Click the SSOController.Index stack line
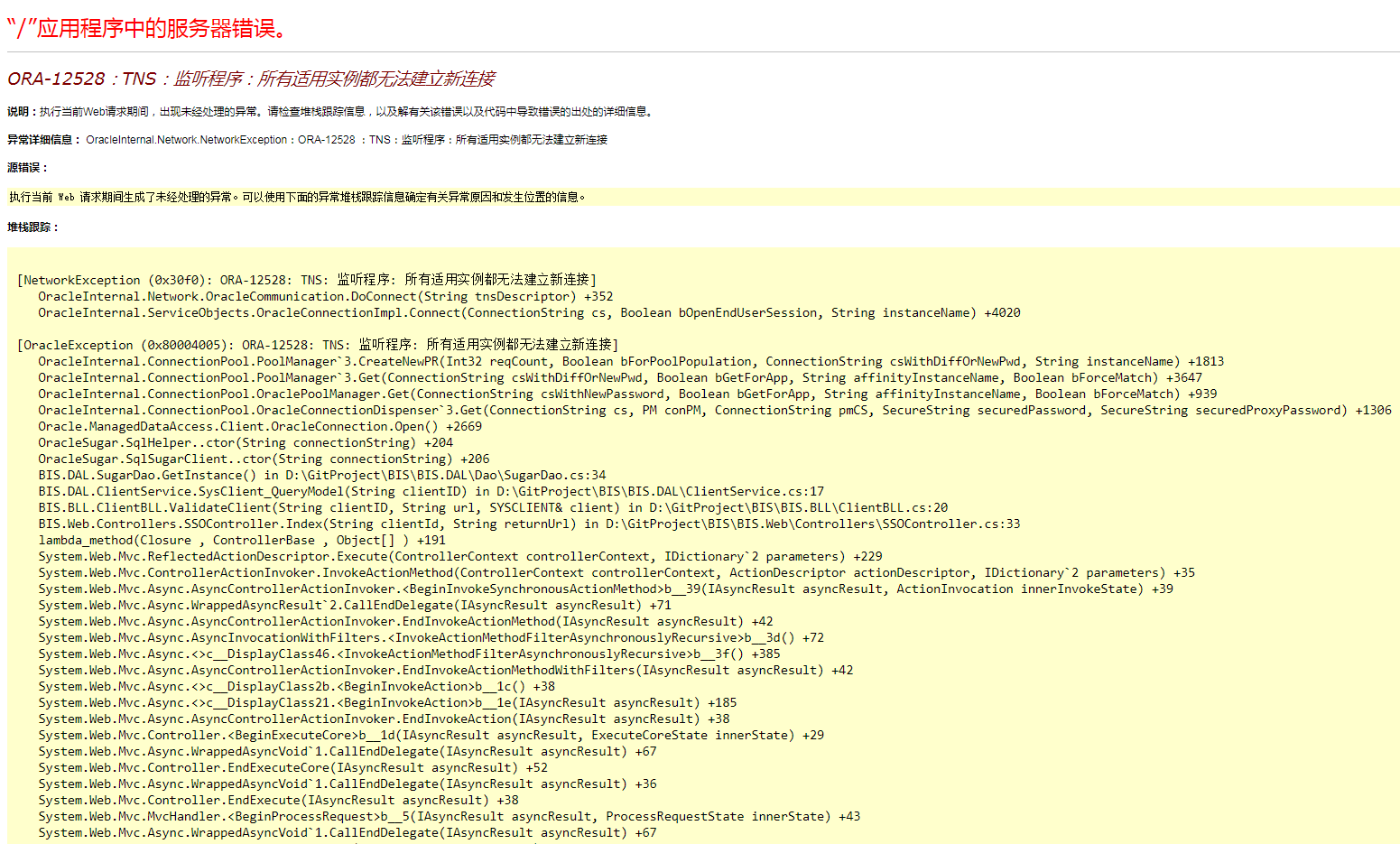This screenshot has height=844, width=1400. [529, 524]
